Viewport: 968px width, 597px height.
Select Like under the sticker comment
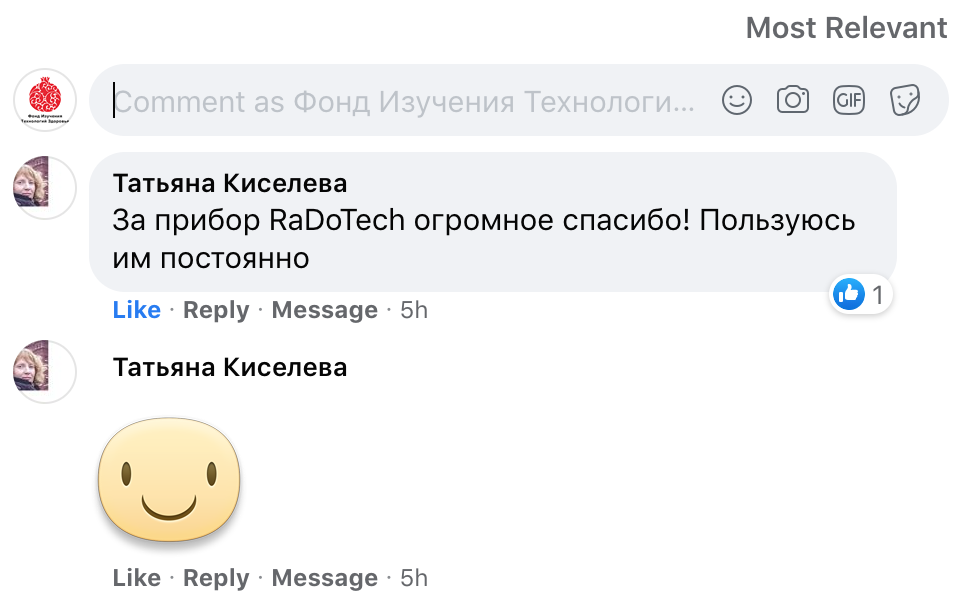[136, 577]
